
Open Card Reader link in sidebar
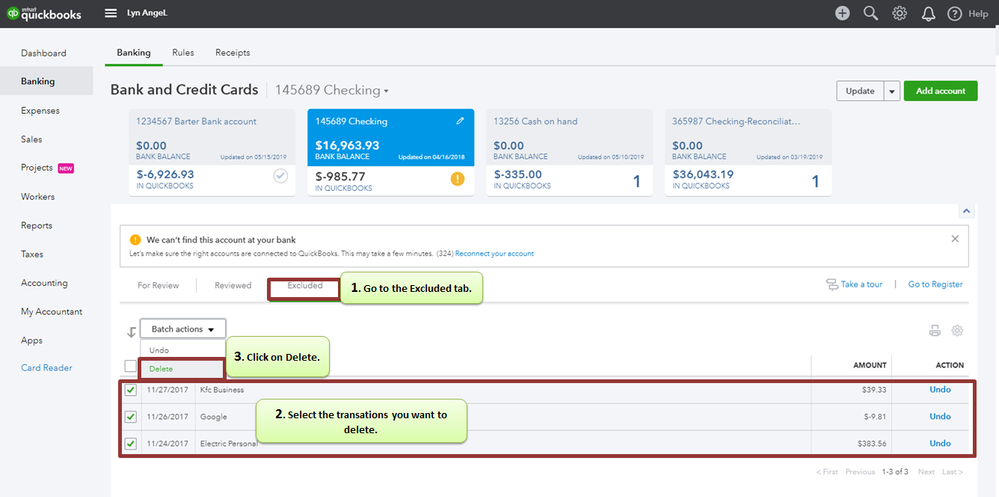pos(47,368)
